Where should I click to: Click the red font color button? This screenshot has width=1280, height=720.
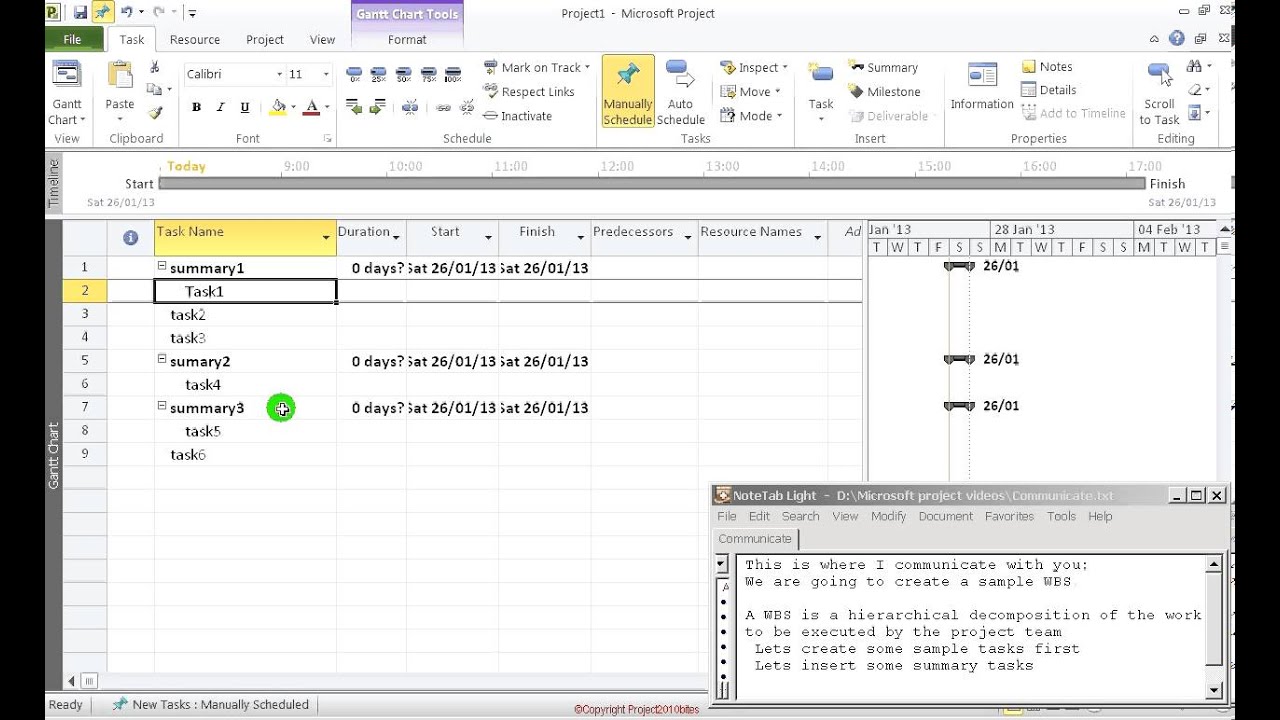pos(312,107)
